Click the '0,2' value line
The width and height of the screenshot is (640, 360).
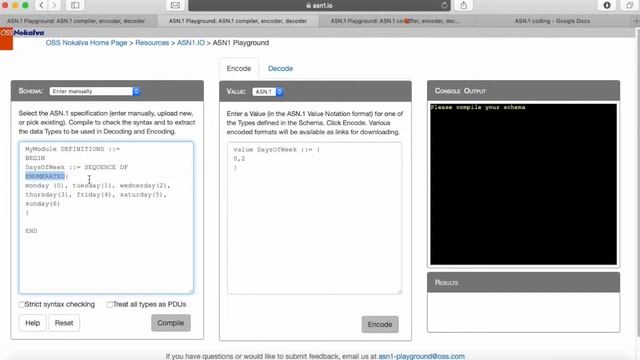coord(239,159)
